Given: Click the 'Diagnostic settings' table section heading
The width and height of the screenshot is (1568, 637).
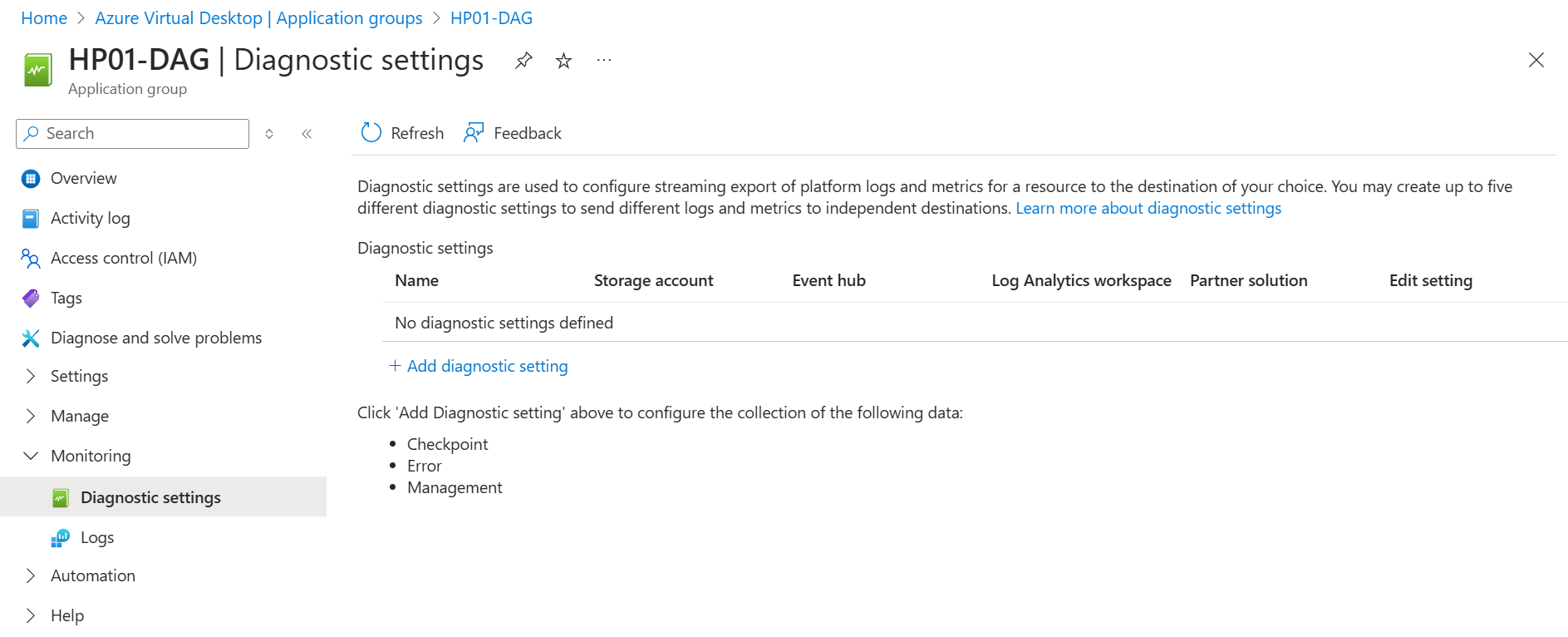Looking at the screenshot, I should tap(425, 249).
